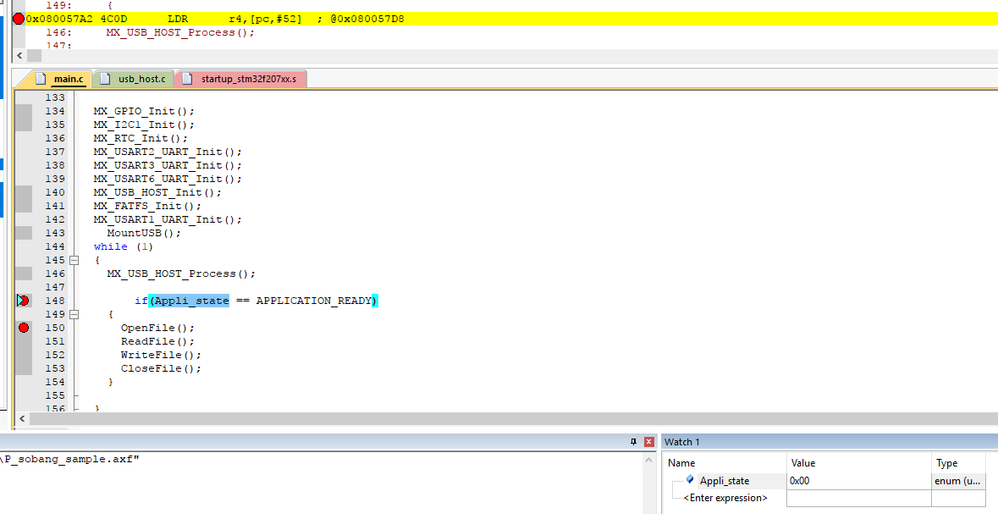998x514 pixels.
Task: Toggle breakpoint marker on line 148
Action: coord(24,300)
